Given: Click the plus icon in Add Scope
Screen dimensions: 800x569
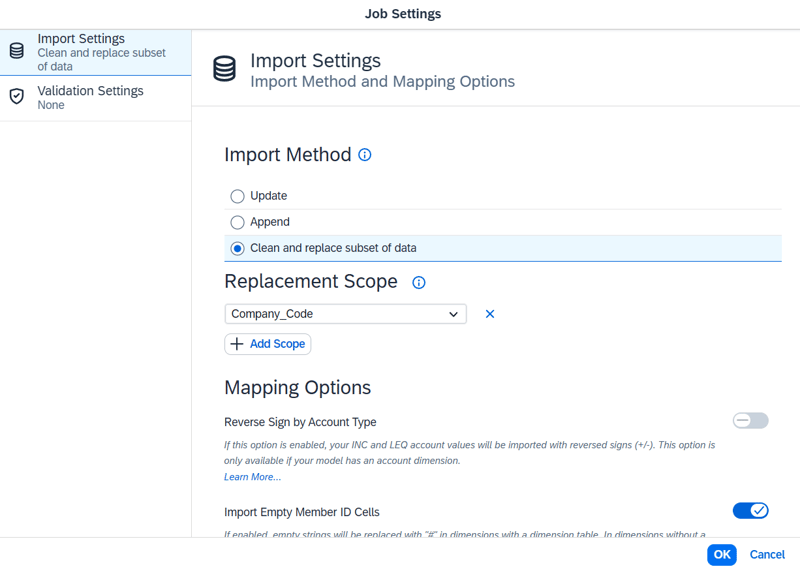Looking at the screenshot, I should 237,344.
